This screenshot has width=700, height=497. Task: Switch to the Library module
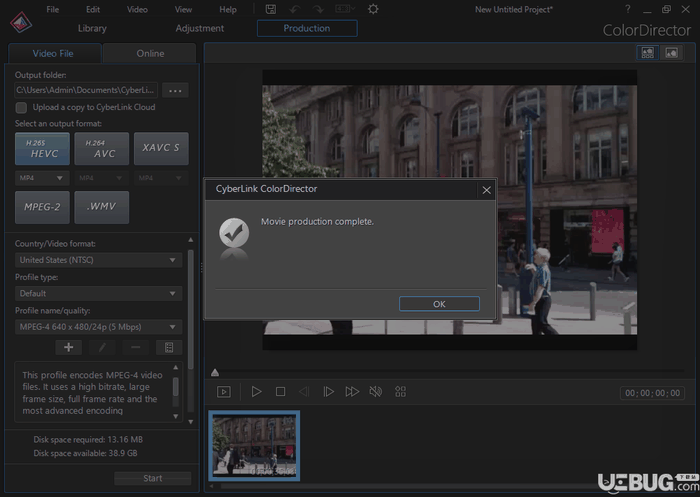(x=92, y=28)
